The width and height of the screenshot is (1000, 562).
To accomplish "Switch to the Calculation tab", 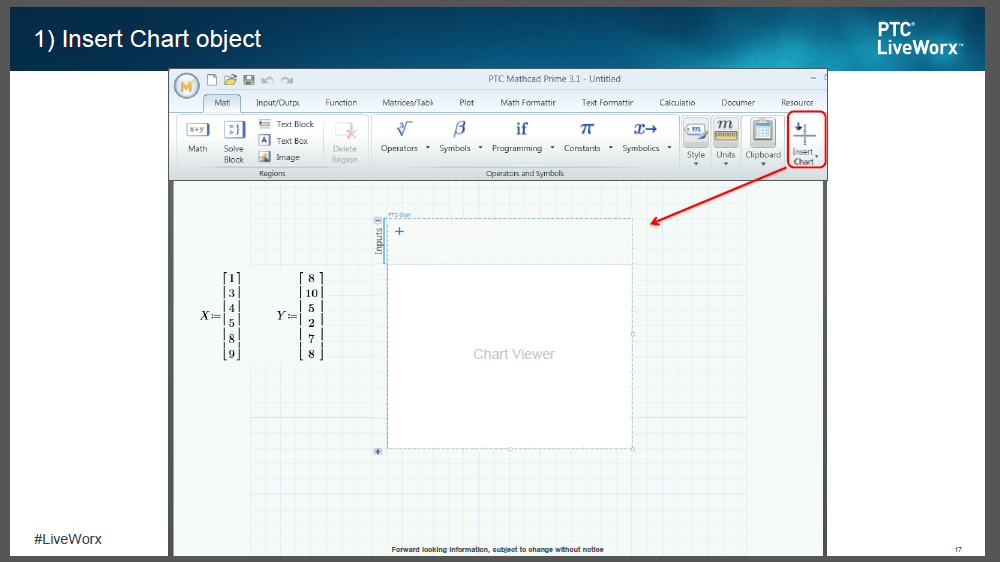I will click(x=677, y=103).
